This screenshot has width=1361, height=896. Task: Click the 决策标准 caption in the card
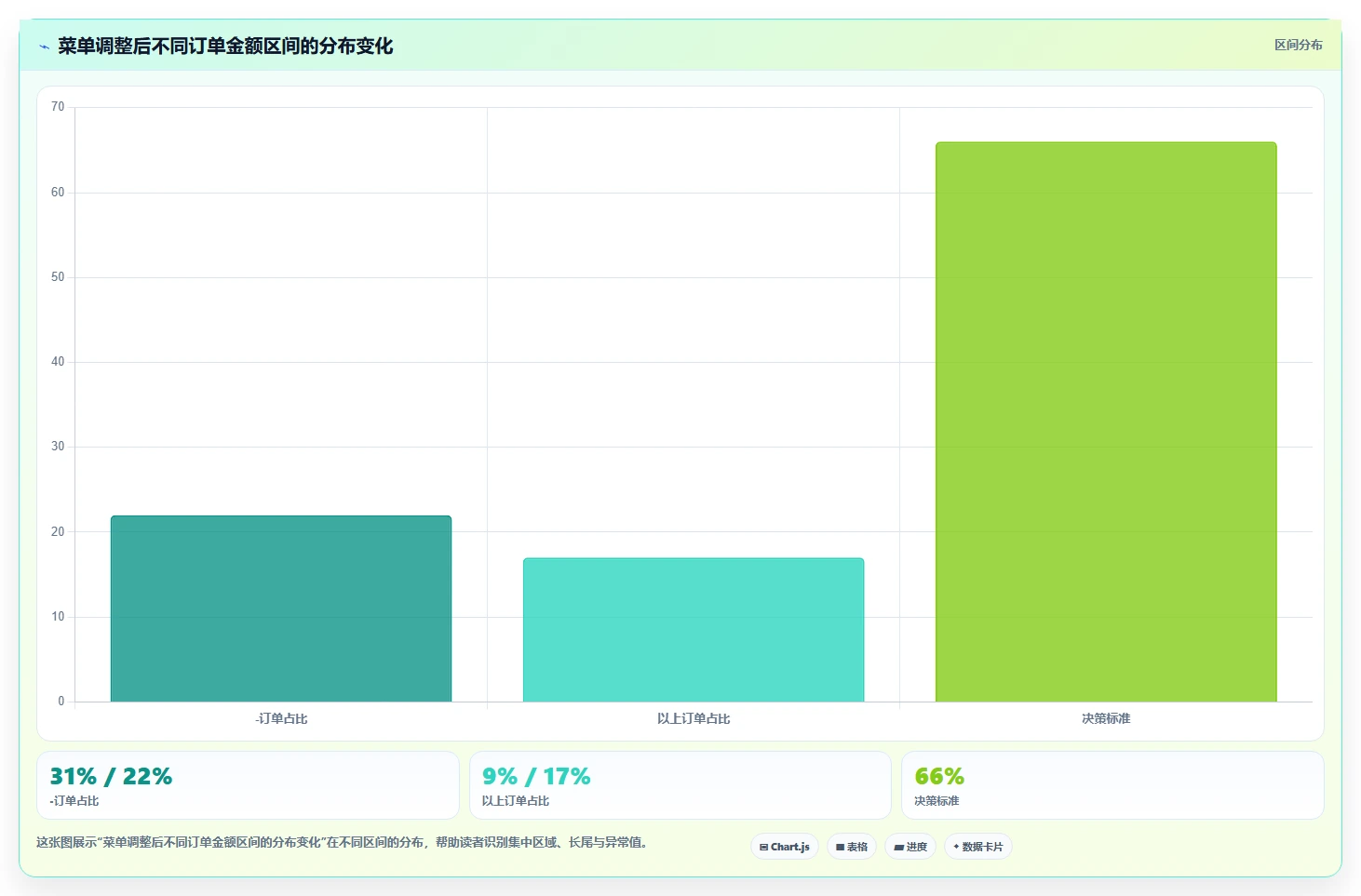click(x=937, y=801)
